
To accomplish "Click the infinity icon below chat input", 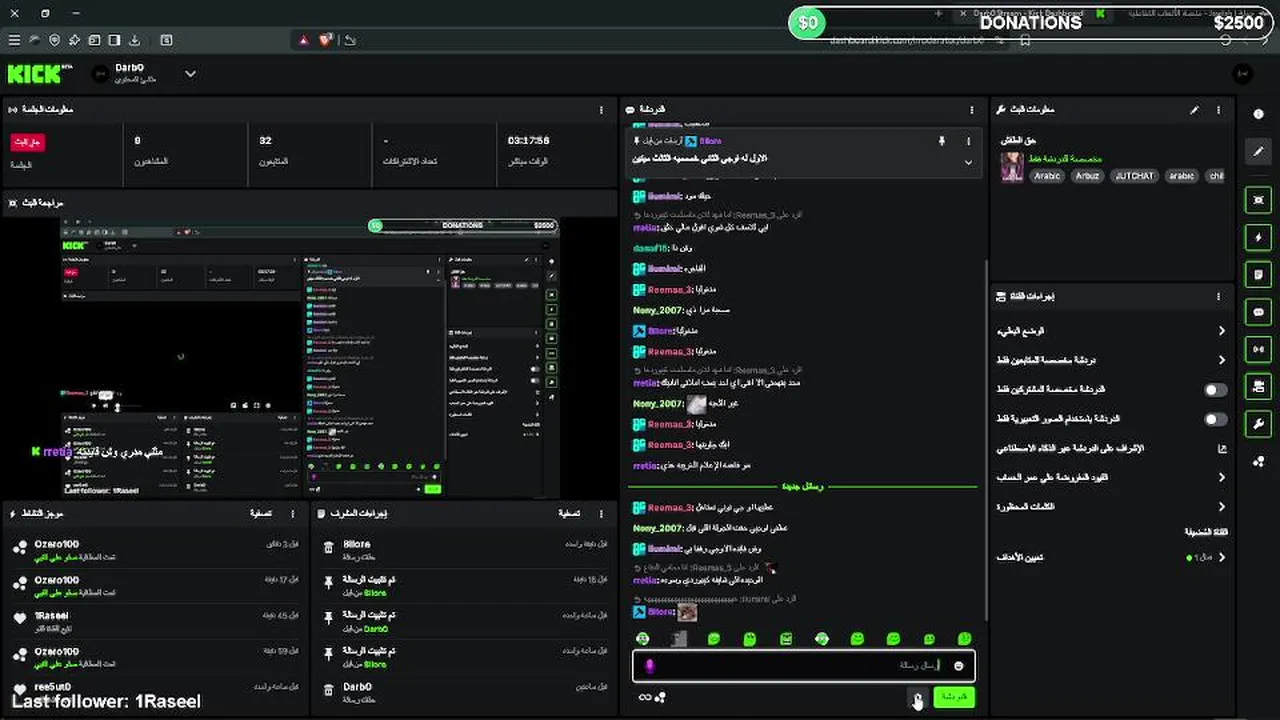I will 644,697.
